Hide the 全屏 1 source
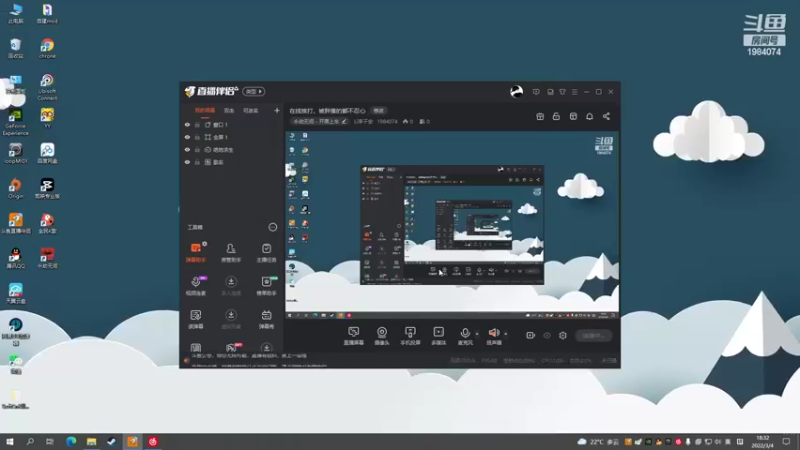Viewport: 800px width, 450px height. click(x=187, y=137)
